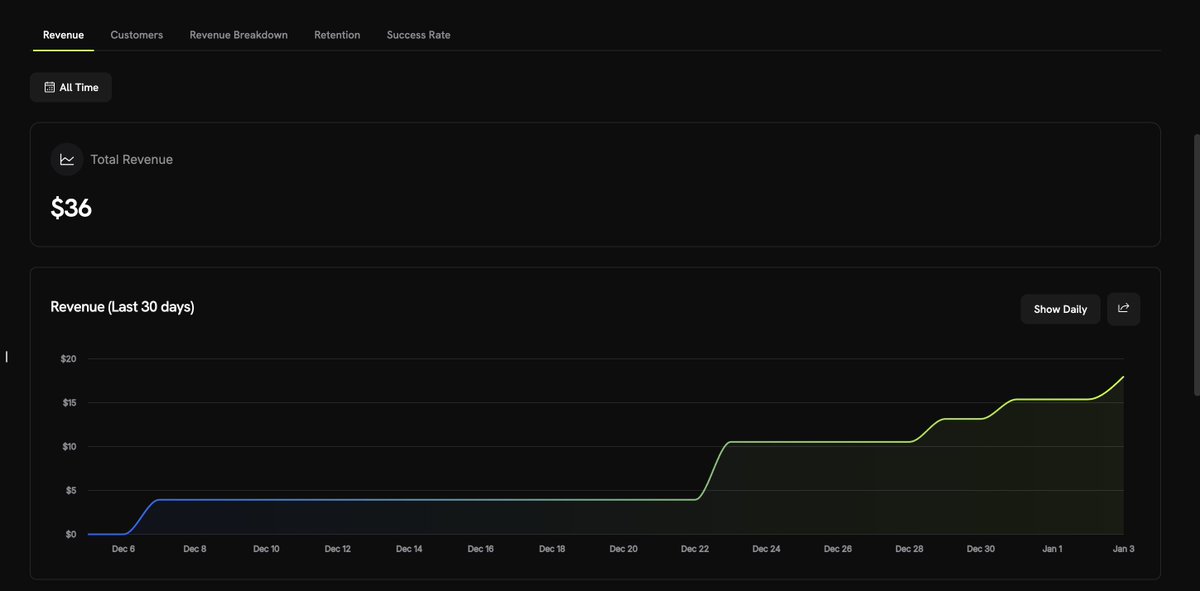Click the Total Revenue label
This screenshot has height=591, width=1200.
click(131, 160)
